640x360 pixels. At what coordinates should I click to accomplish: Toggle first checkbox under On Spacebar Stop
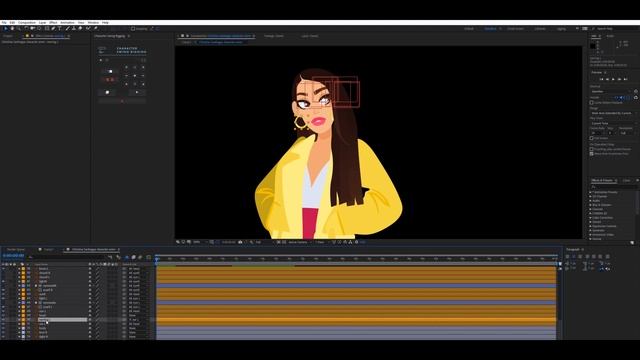pos(591,149)
